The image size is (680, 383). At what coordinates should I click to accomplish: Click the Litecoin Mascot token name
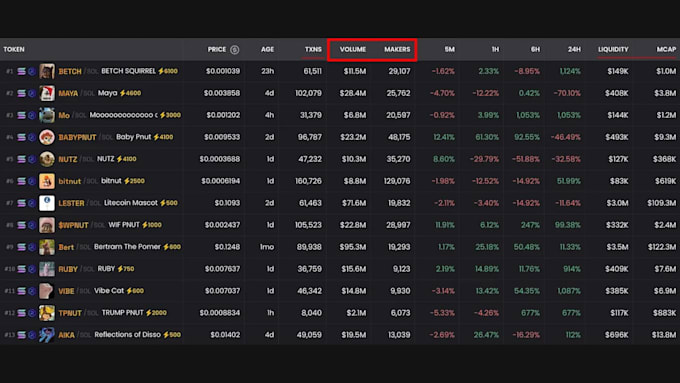tap(131, 203)
